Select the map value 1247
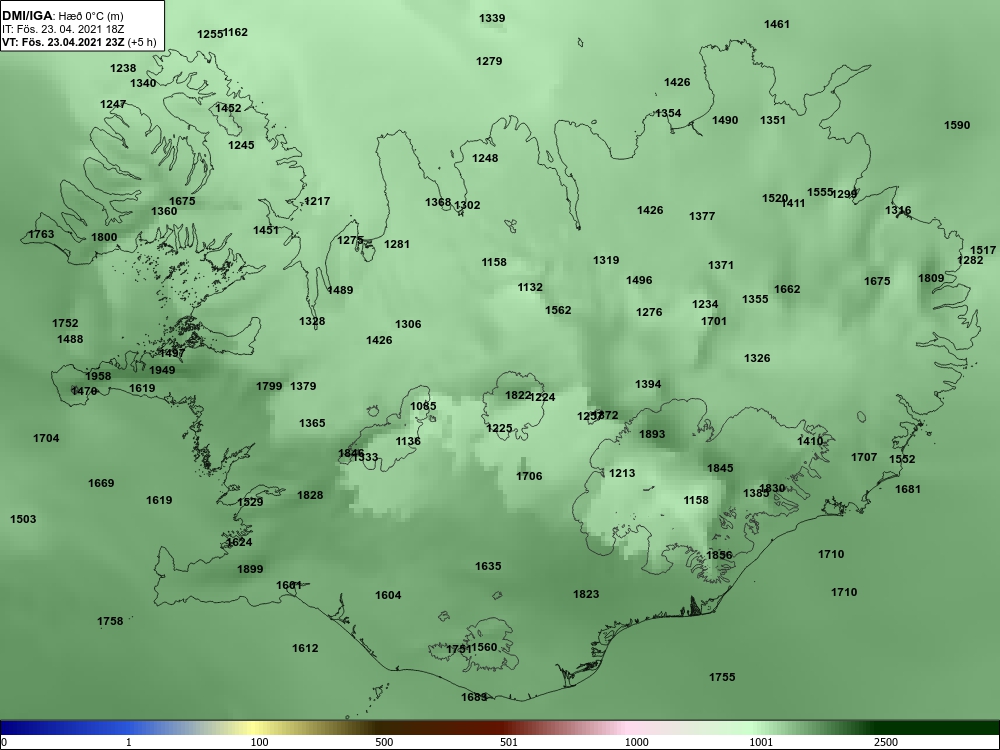The height and width of the screenshot is (750, 1000). [113, 104]
